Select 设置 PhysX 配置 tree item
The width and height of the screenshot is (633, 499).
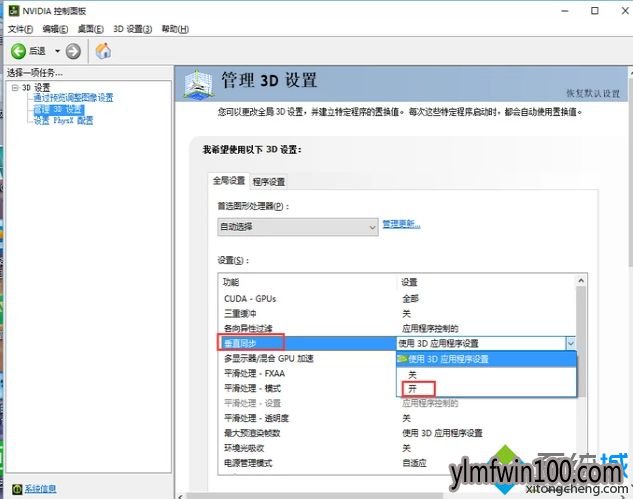63,121
